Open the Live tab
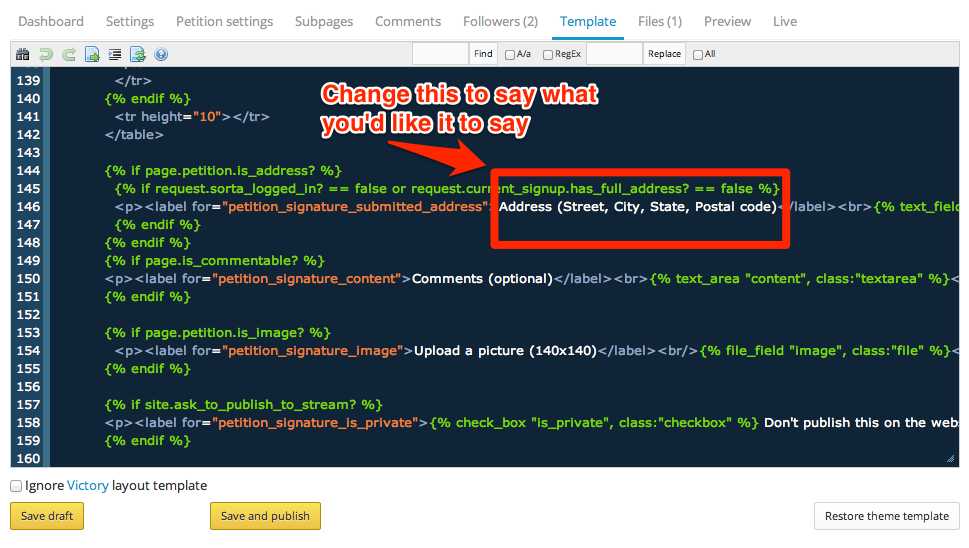969x548 pixels. coord(785,22)
